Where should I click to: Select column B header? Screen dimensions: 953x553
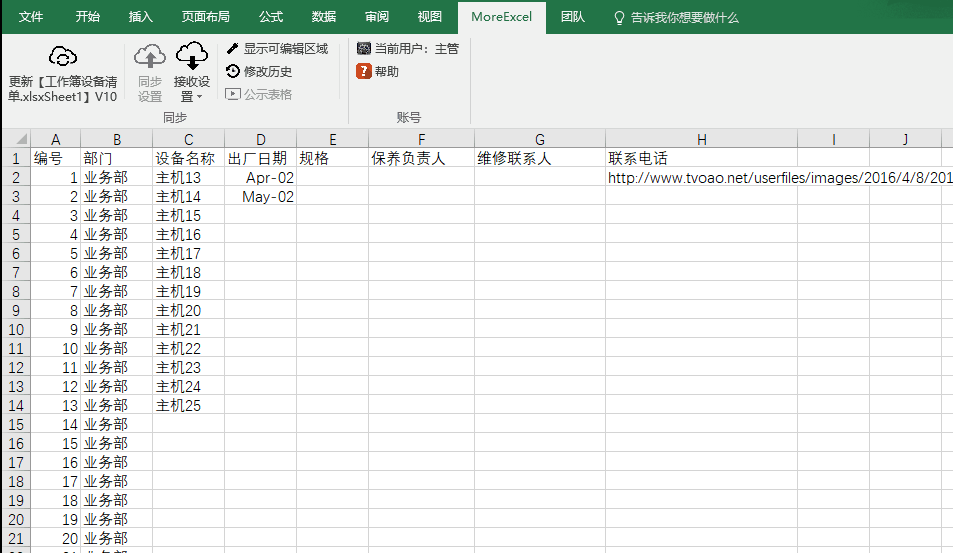117,139
